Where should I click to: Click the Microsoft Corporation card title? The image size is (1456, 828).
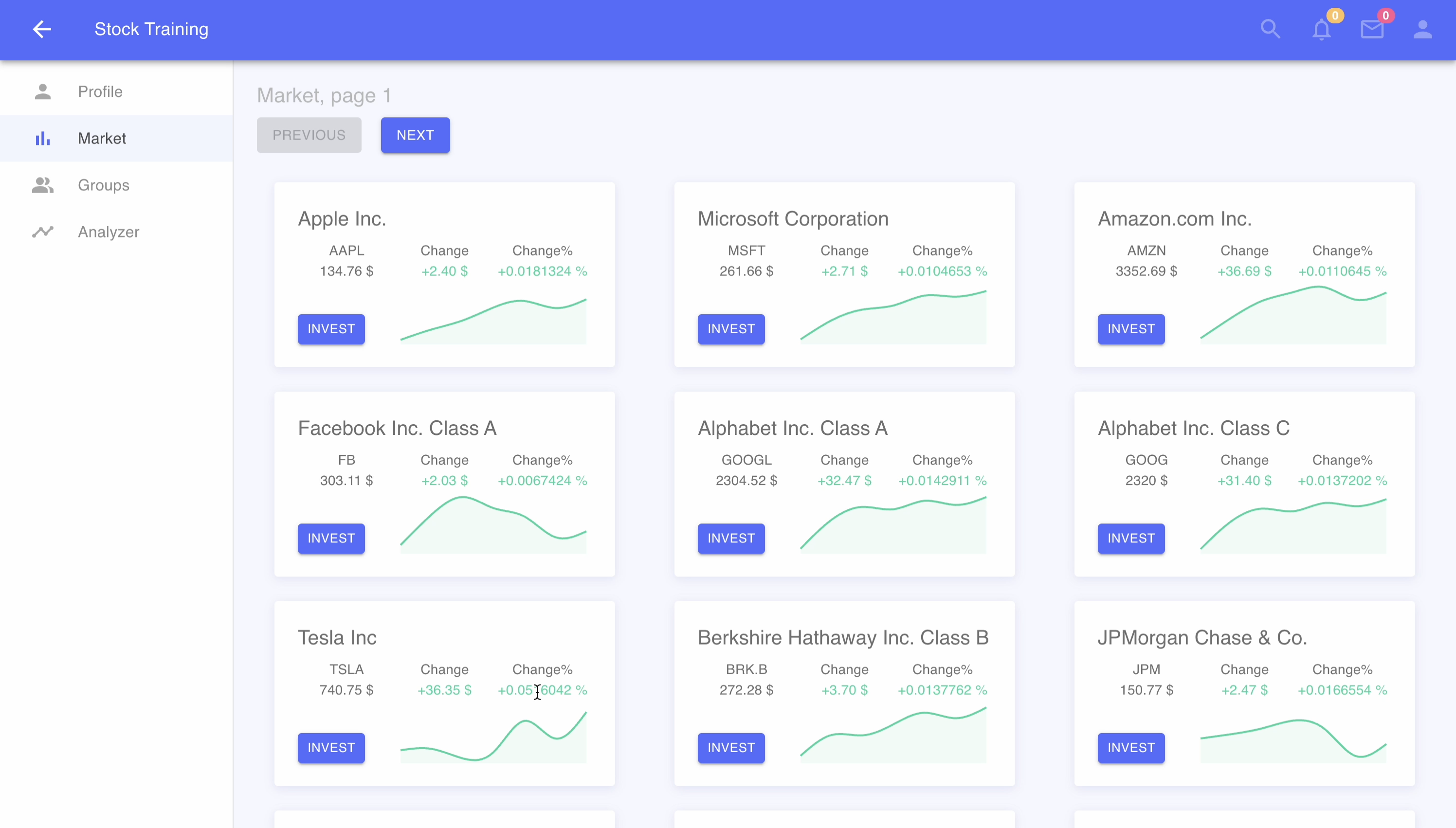coord(793,219)
